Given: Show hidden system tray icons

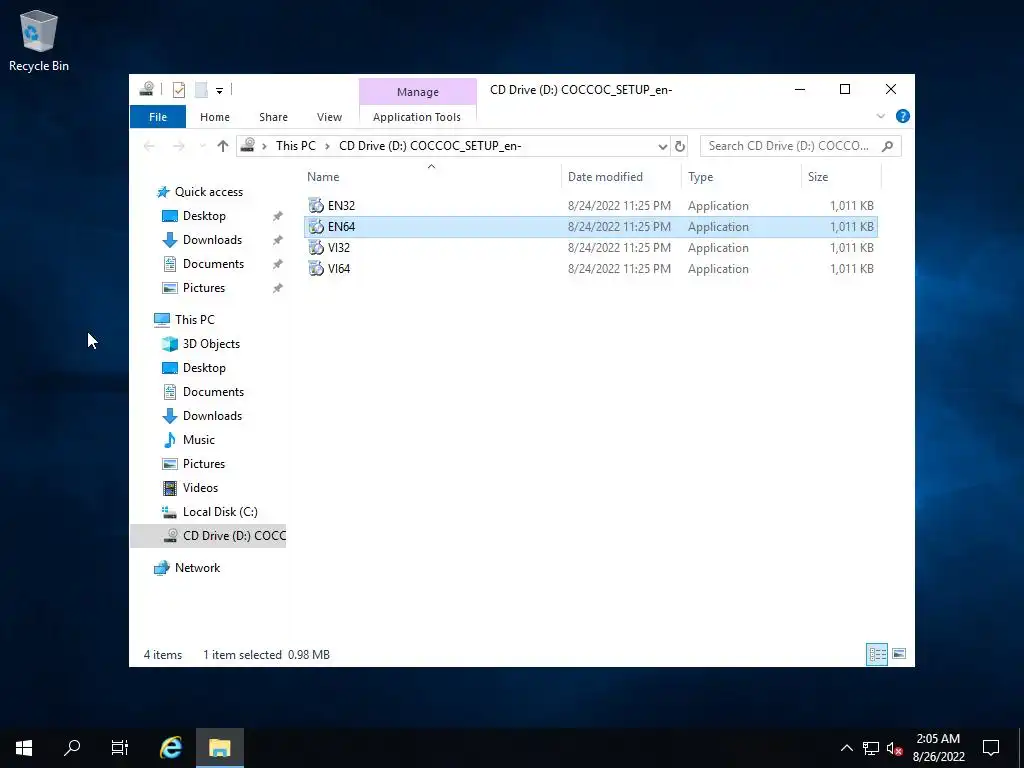Looking at the screenshot, I should click(846, 748).
